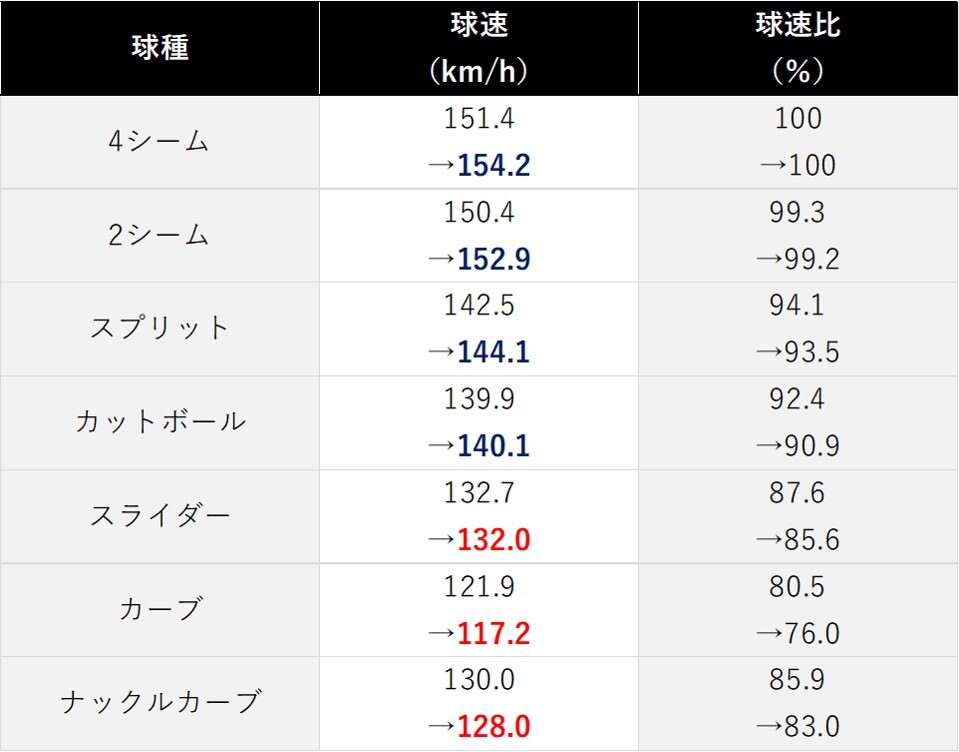Click the red 117.2 speed value
Viewport: 959px width, 752px height.
tap(494, 633)
